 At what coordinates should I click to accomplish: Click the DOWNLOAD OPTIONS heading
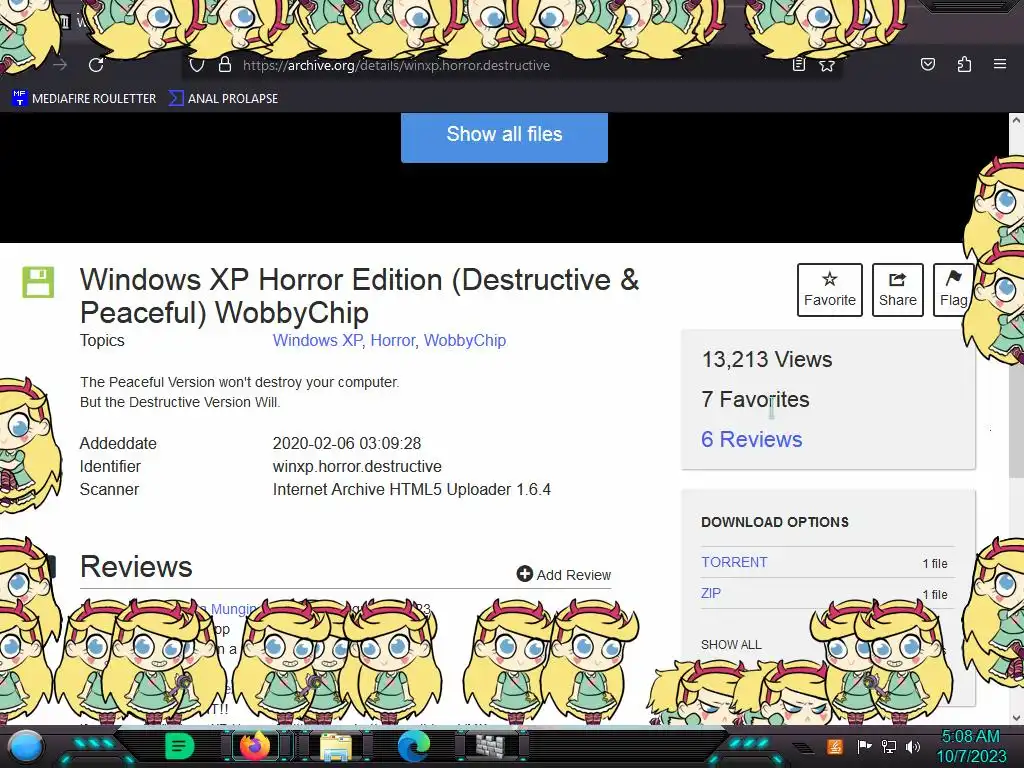click(x=775, y=522)
